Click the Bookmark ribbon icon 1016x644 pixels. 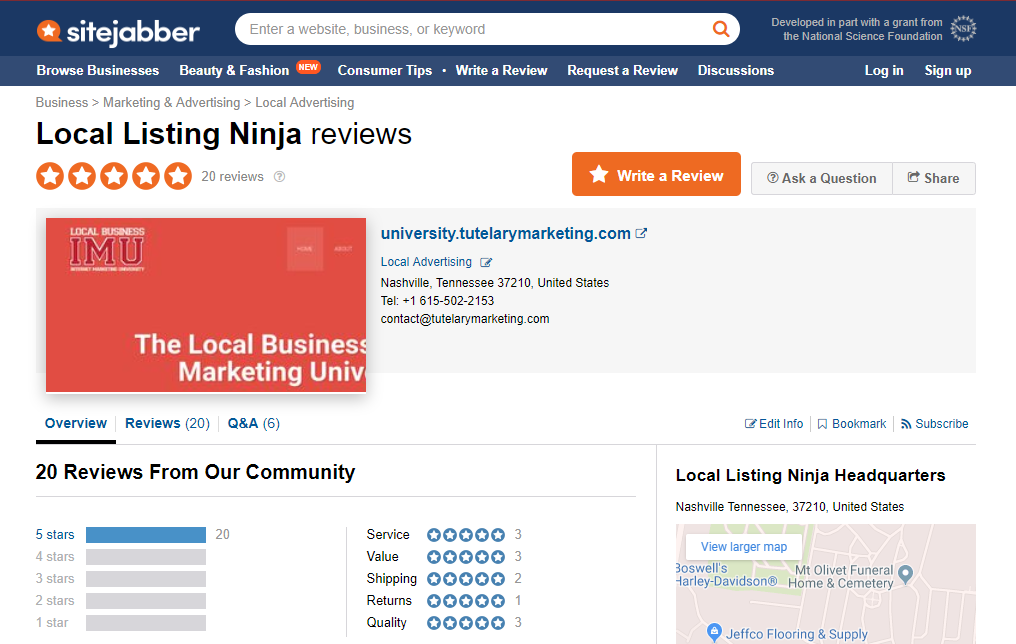pos(822,424)
